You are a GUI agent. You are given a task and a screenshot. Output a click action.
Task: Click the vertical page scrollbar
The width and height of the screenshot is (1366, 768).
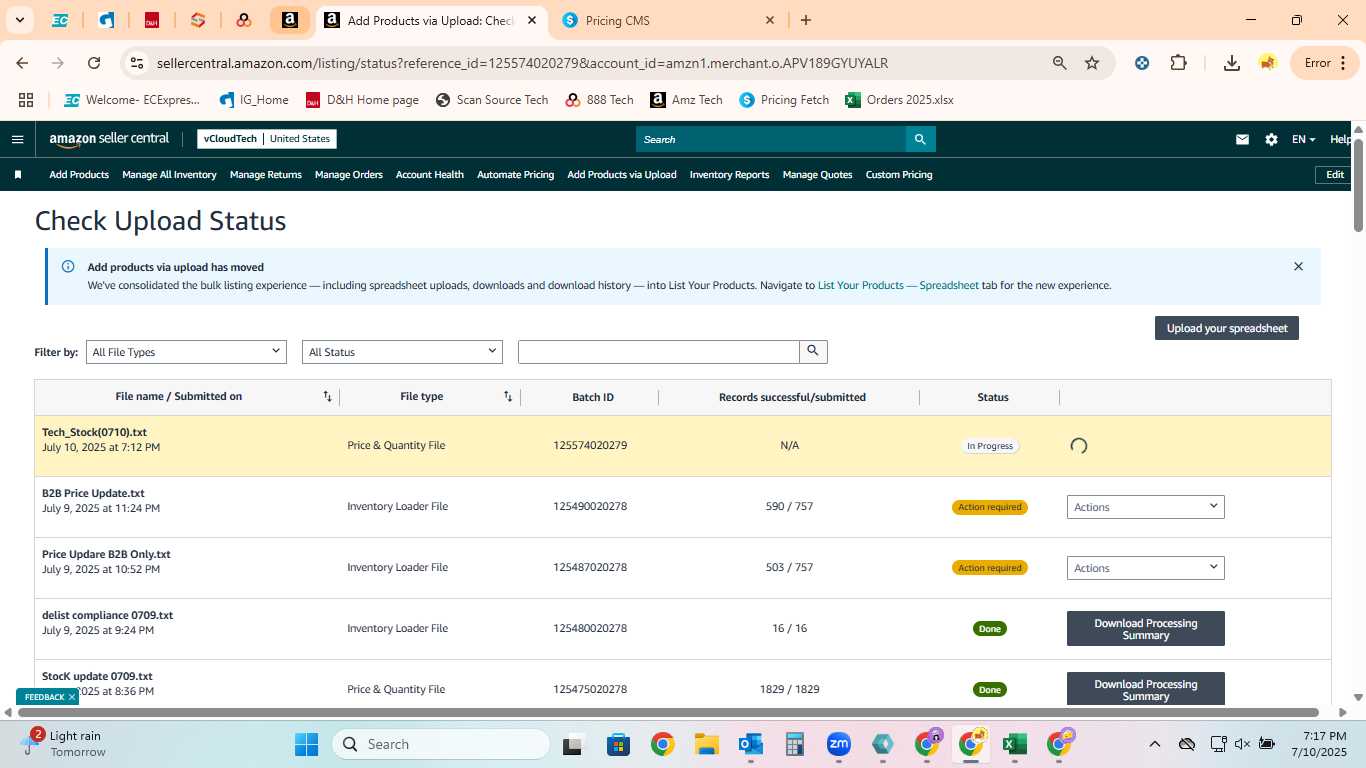point(1358,185)
